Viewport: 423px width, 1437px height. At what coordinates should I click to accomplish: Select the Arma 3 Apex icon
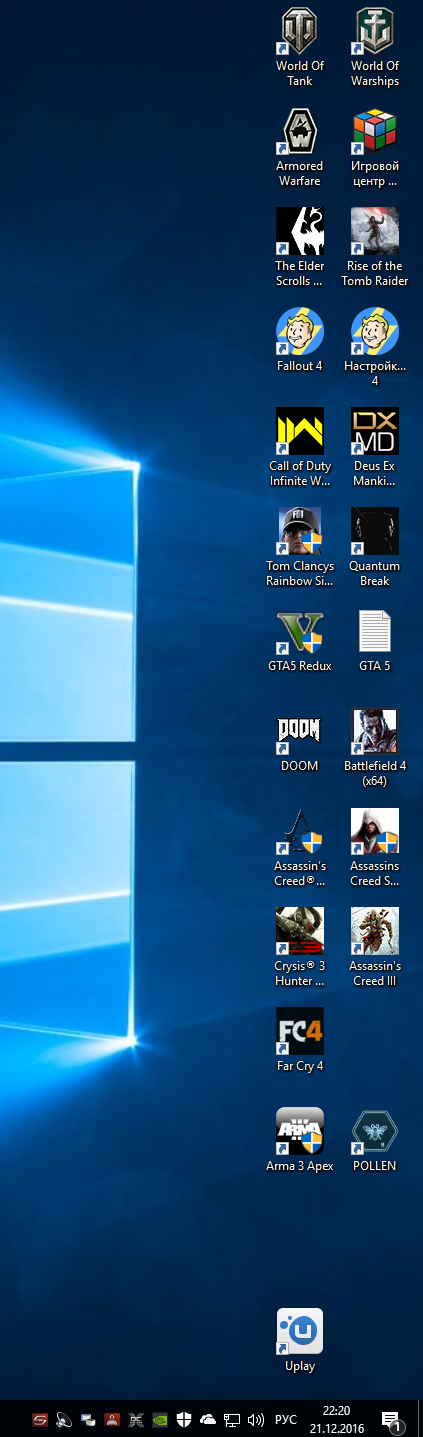point(300,1131)
